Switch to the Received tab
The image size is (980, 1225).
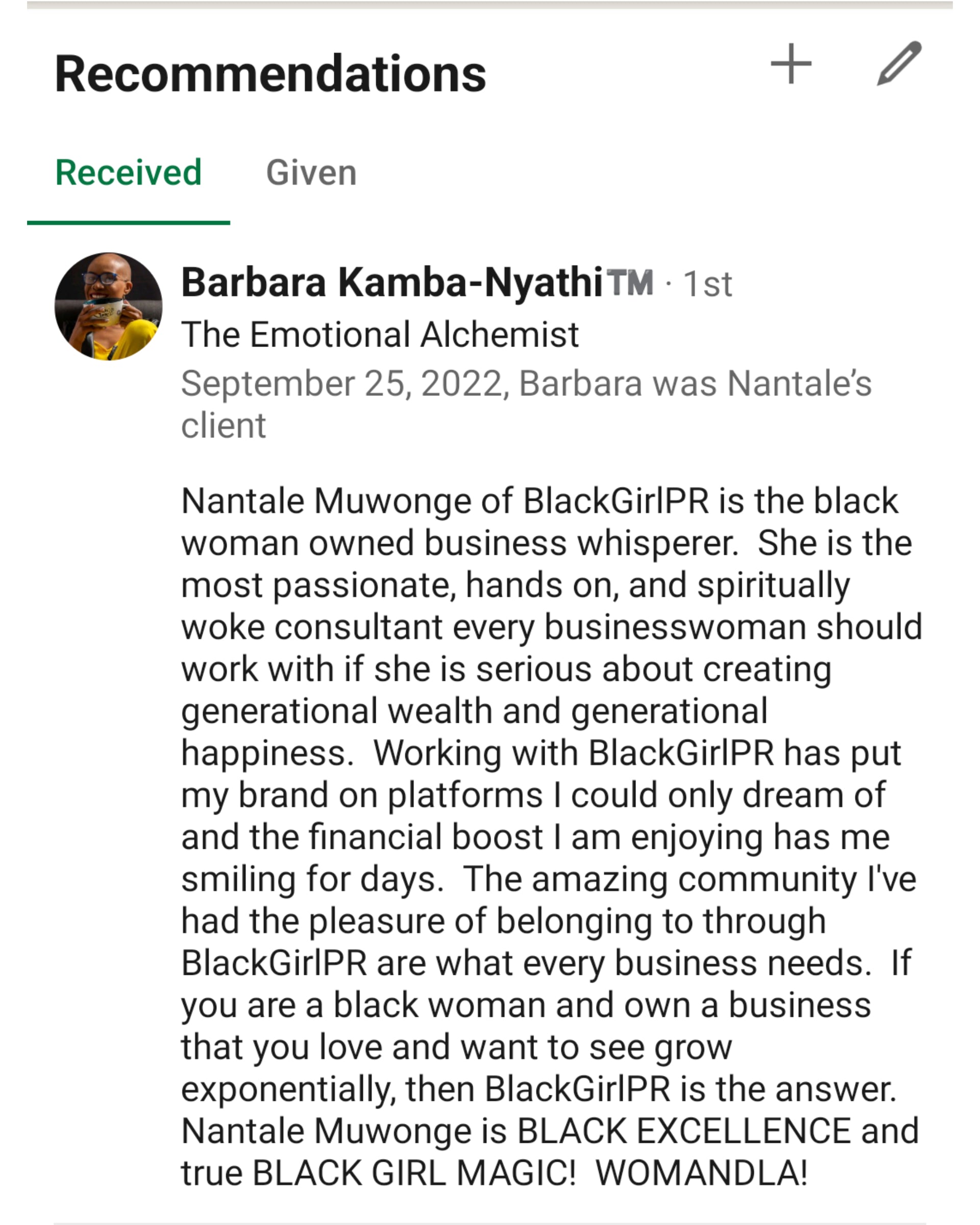(129, 173)
